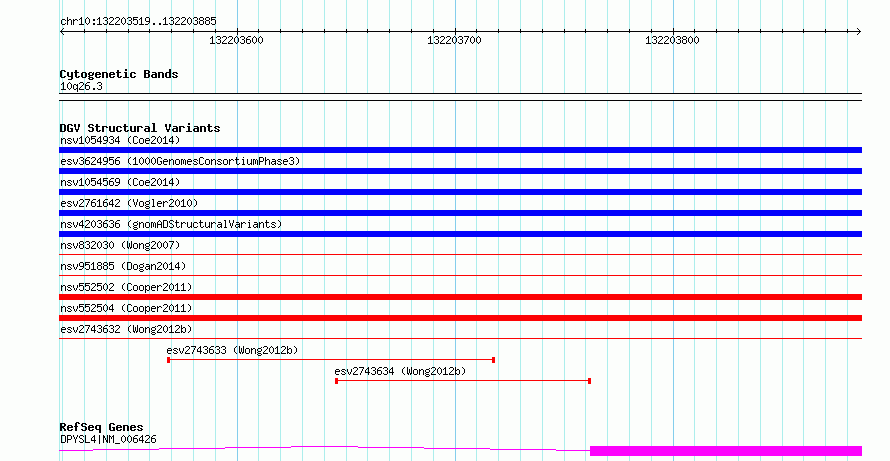Image resolution: width=890 pixels, height=461 pixels.
Task: Click variant label esv2743632 (Wong2012b)
Action: [x=126, y=329]
